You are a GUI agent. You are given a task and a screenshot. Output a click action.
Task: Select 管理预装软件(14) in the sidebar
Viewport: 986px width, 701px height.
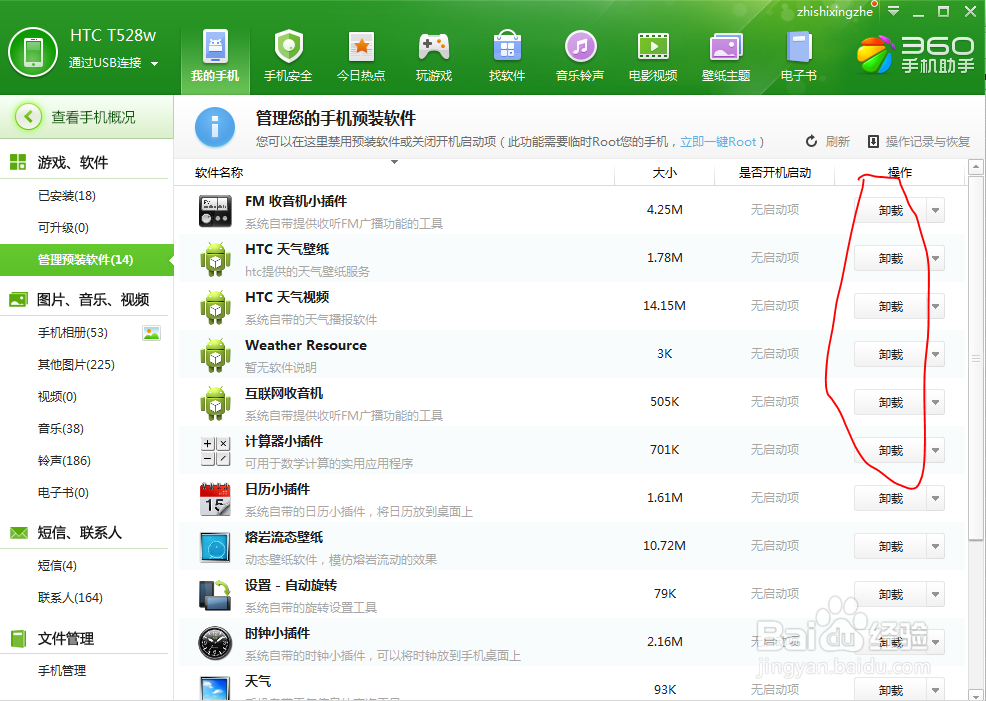[87, 260]
